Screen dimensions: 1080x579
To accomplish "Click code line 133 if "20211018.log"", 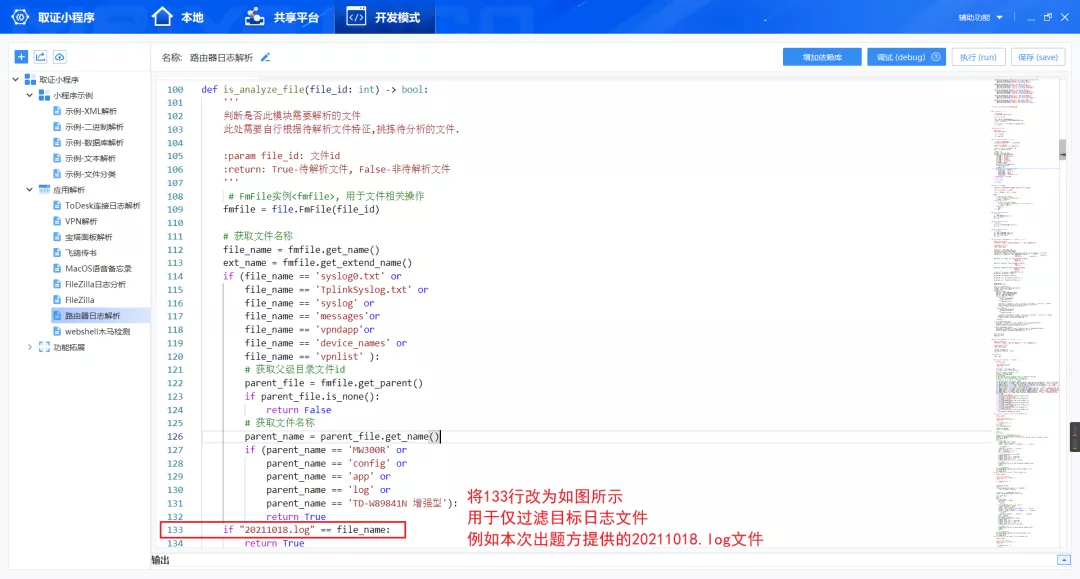I will (307, 529).
